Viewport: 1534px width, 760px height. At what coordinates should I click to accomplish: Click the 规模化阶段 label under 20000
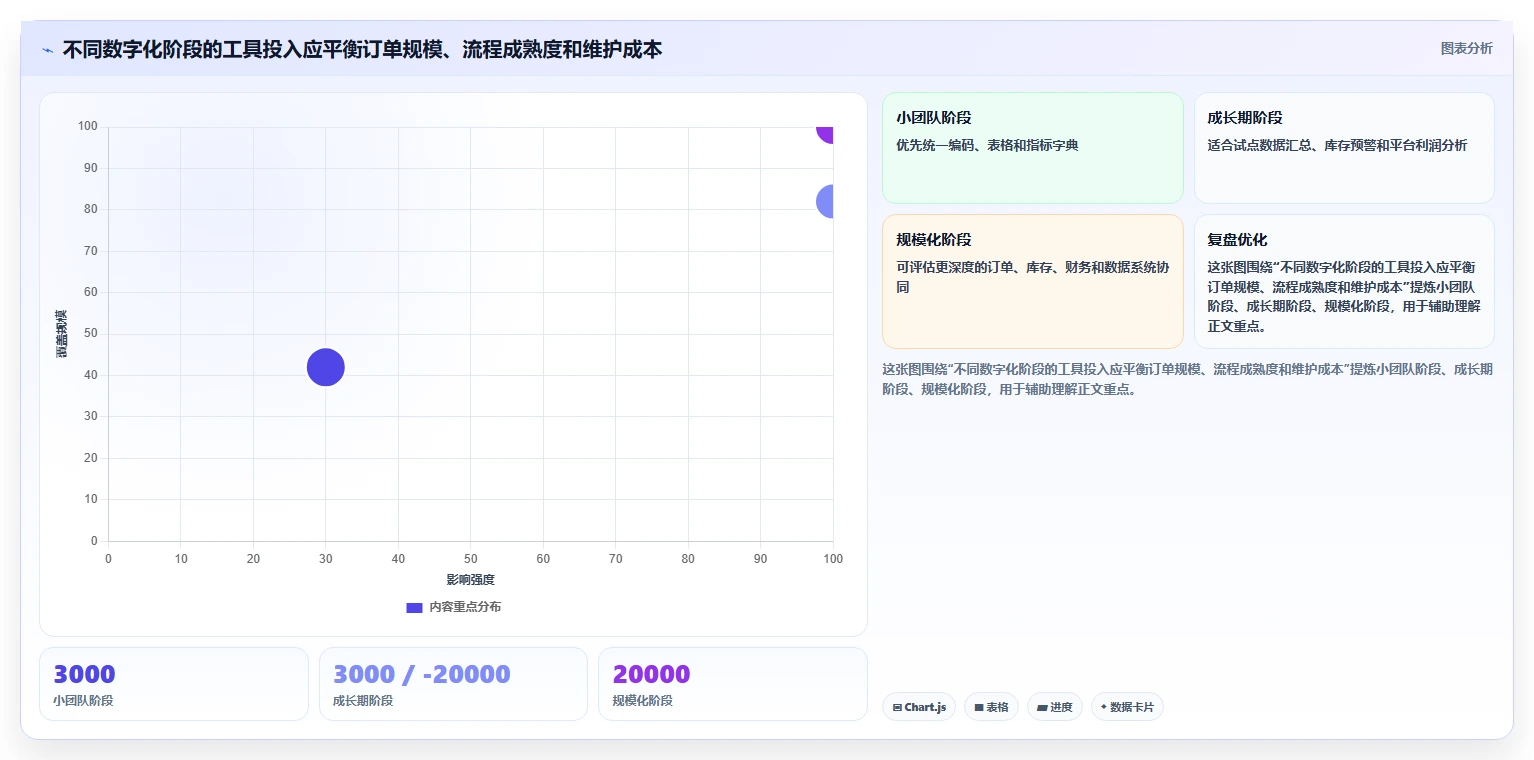coord(642,700)
